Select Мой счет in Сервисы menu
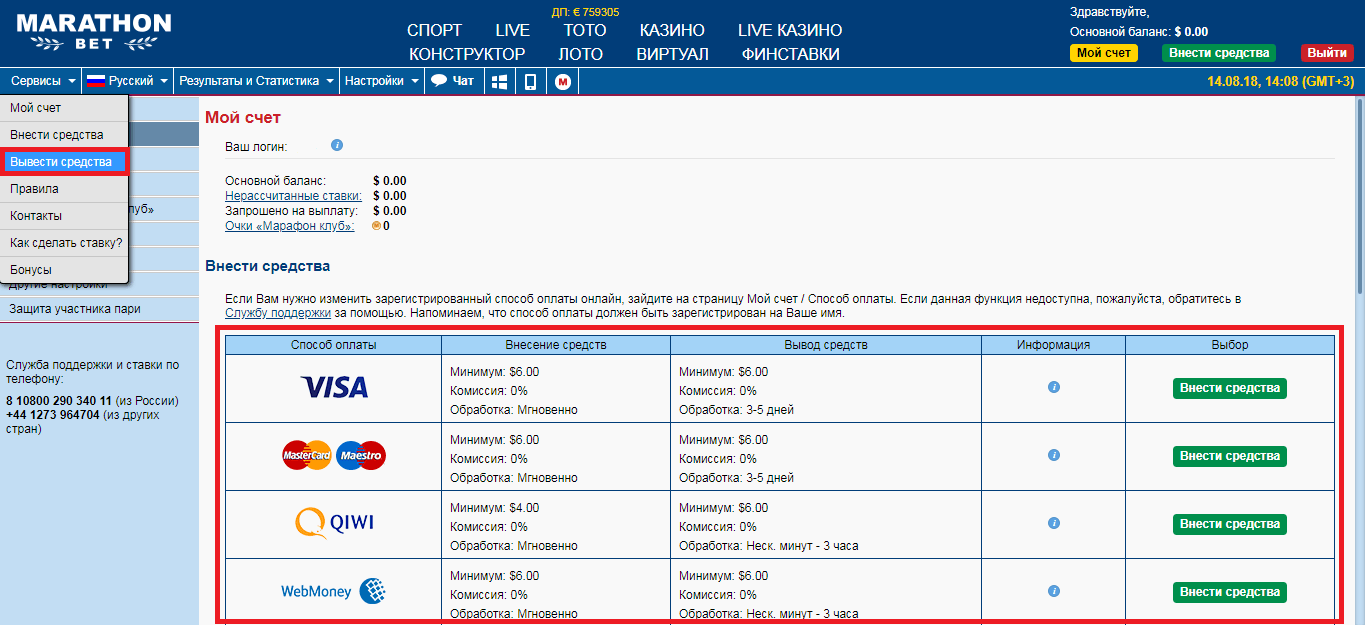Viewport: 1365px width, 625px height. pos(64,107)
